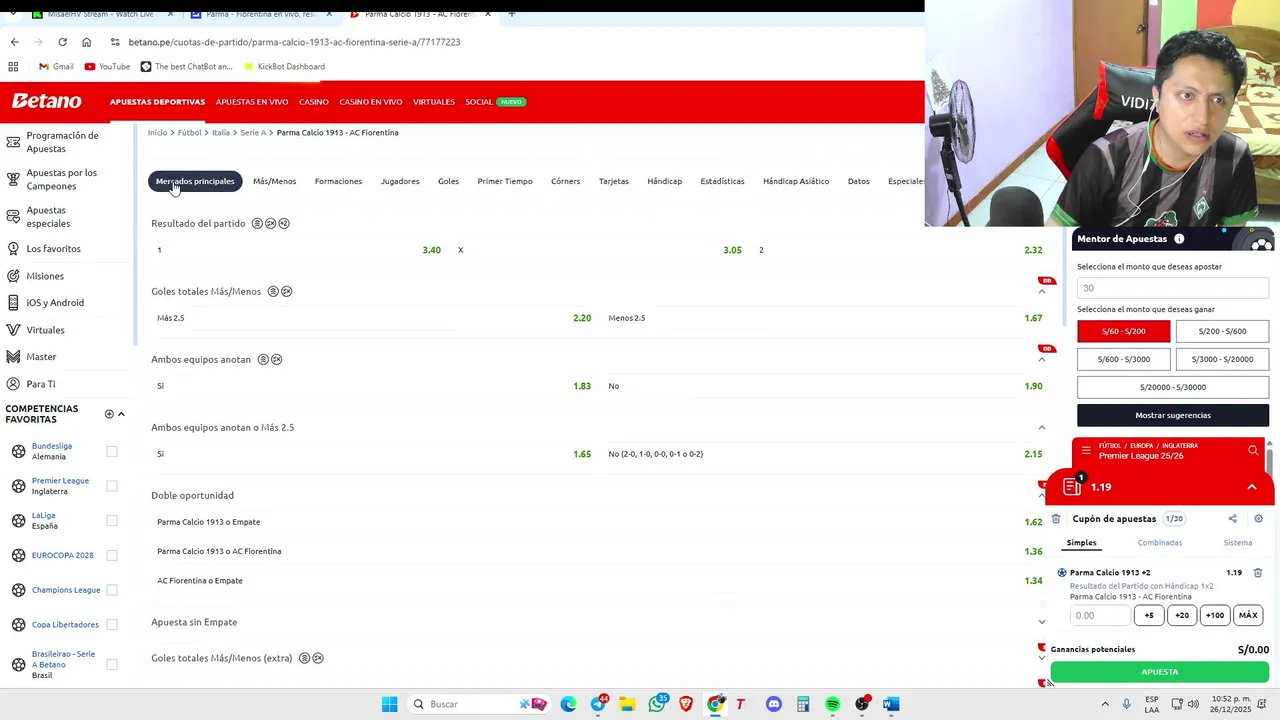Switch bet slip to Combinadas tab
This screenshot has width=1280, height=720.
click(x=1159, y=543)
